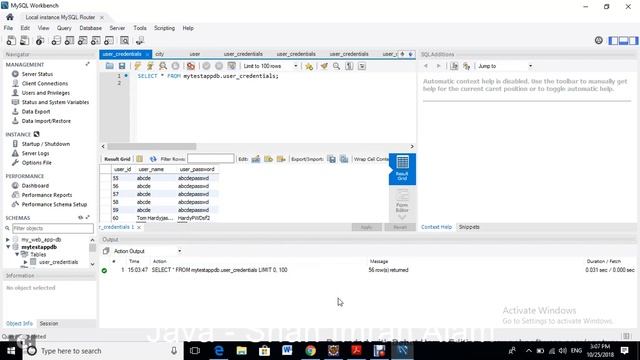Execute query with lightning bolt icon
Viewport: 640px width, 360px height.
138,66
